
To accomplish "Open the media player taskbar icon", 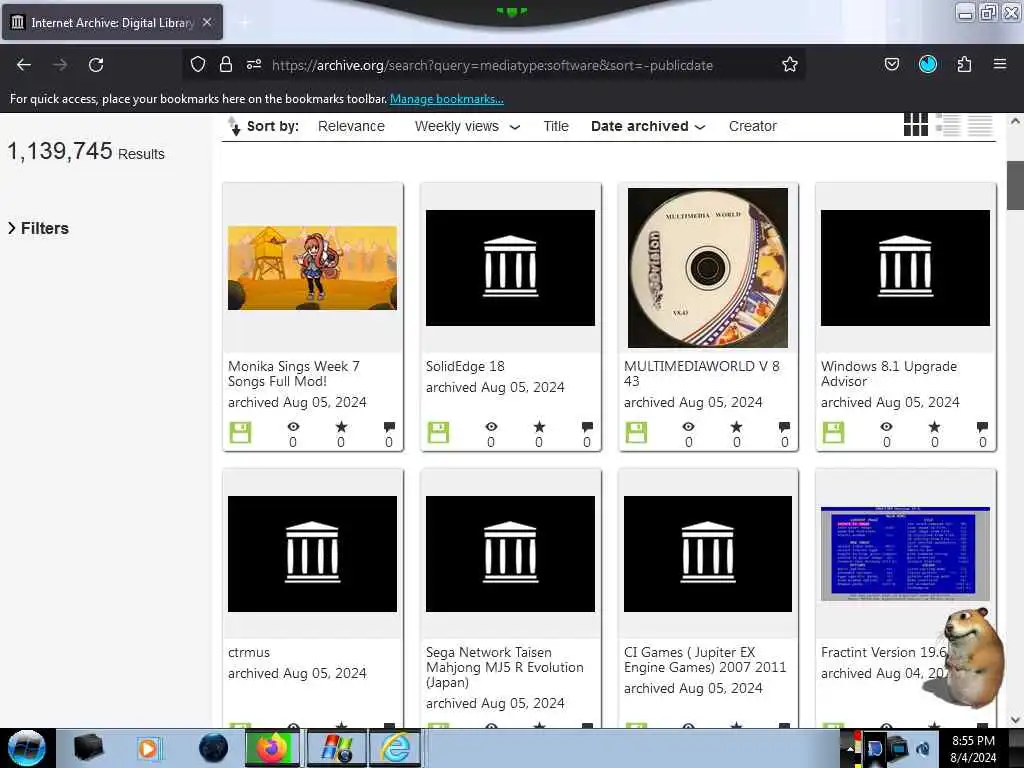I will (148, 748).
